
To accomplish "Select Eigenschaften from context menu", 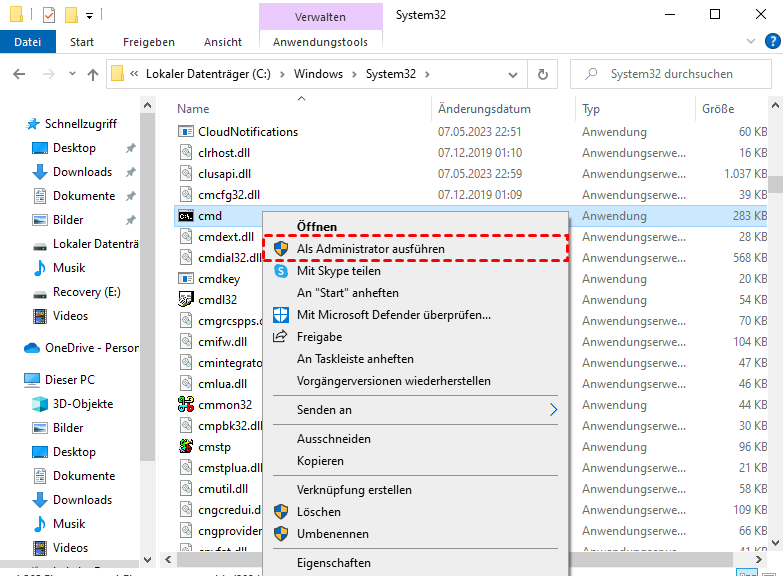I will click(415, 563).
